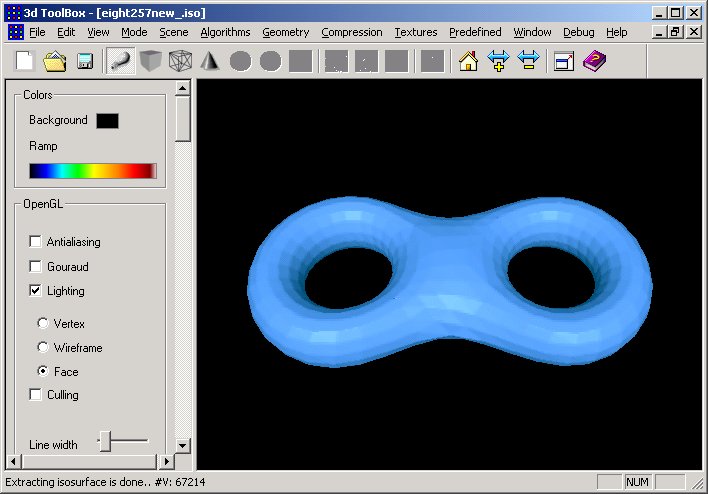Expand the Predefined menu
This screenshot has width=708, height=494.
475,32
